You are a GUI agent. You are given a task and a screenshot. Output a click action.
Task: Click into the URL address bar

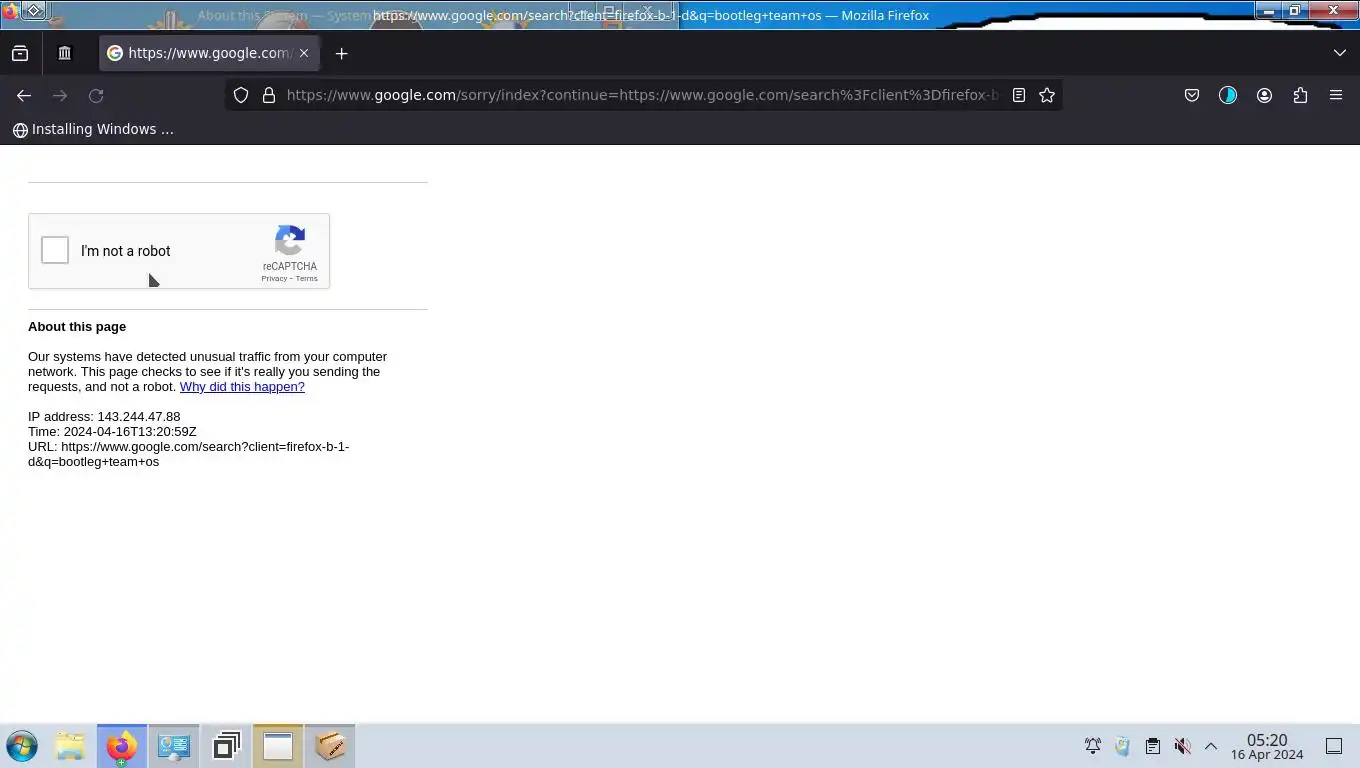pyautogui.click(x=642, y=95)
